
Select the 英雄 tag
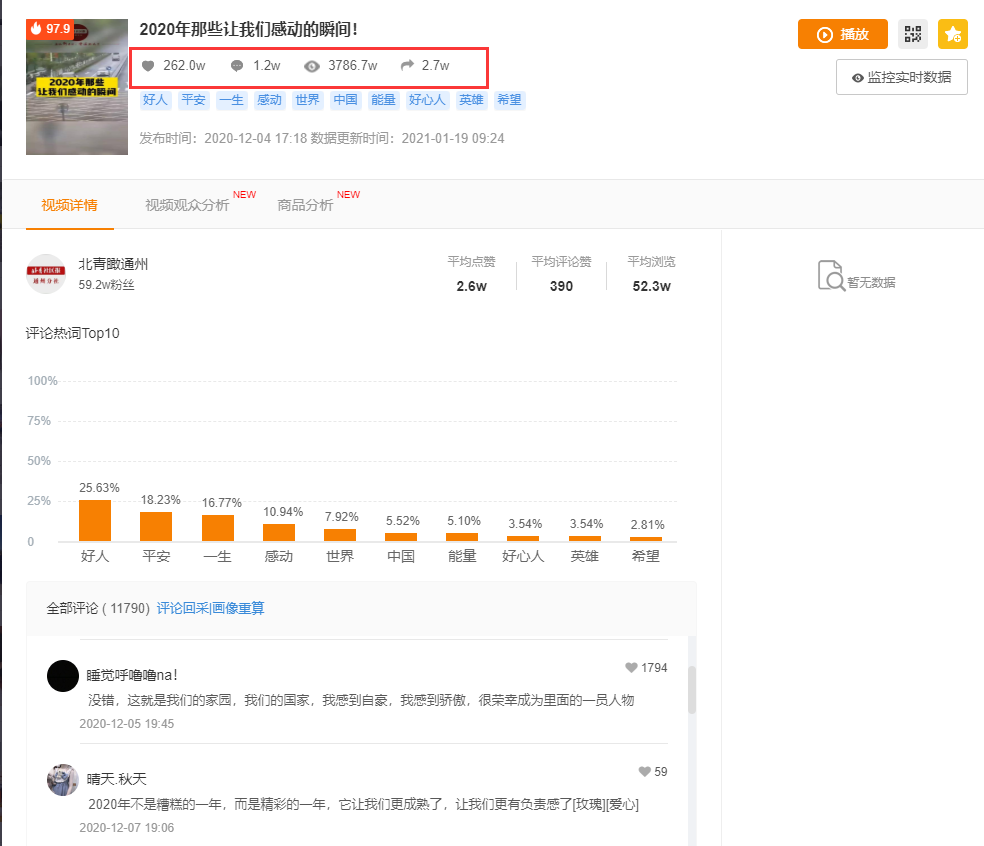tap(471, 100)
